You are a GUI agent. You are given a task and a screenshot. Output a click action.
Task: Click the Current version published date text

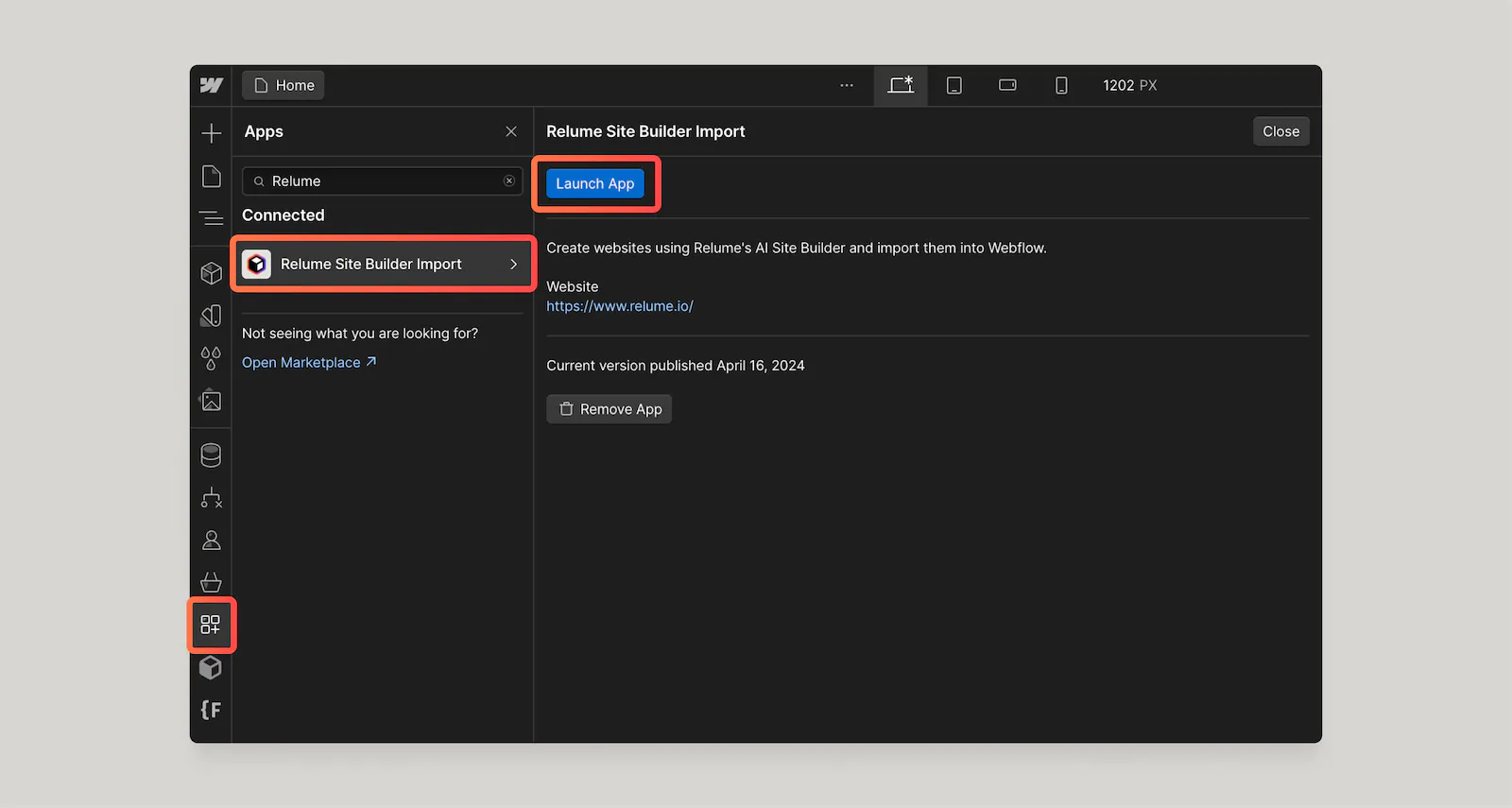[x=676, y=366]
